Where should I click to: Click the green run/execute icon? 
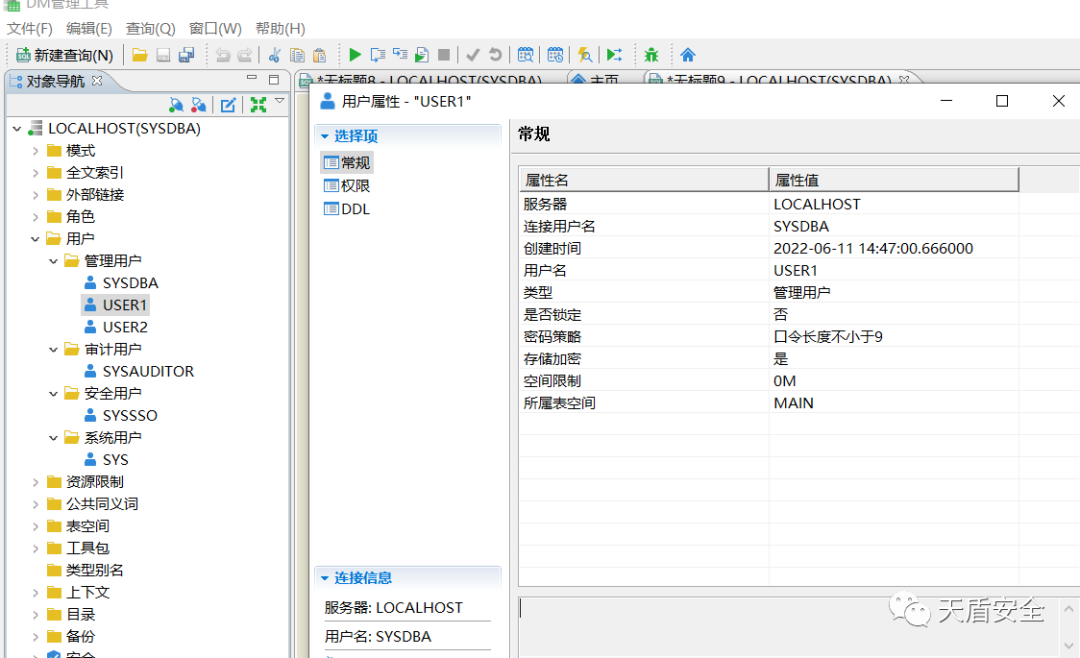[x=355, y=55]
